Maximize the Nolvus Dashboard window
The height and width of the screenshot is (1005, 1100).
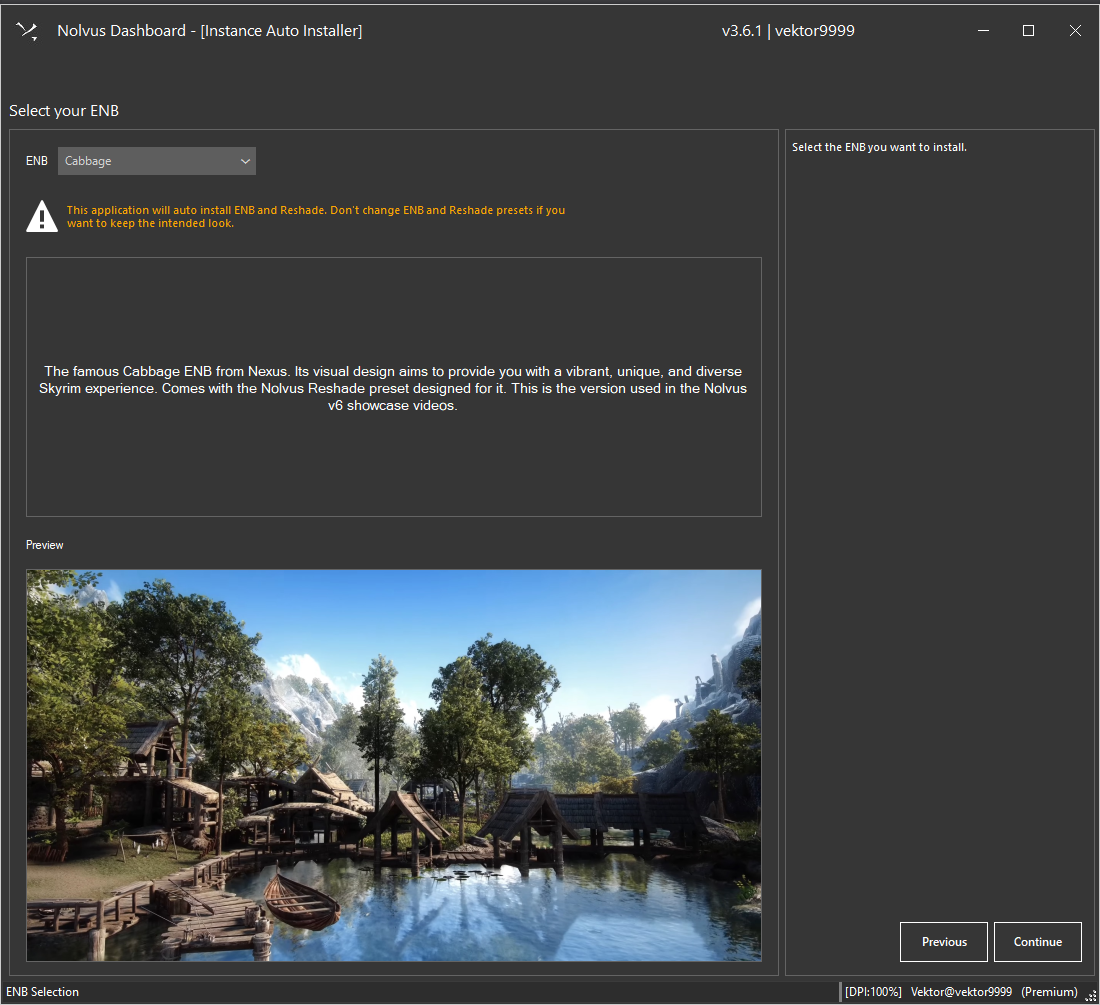[x=1028, y=31]
